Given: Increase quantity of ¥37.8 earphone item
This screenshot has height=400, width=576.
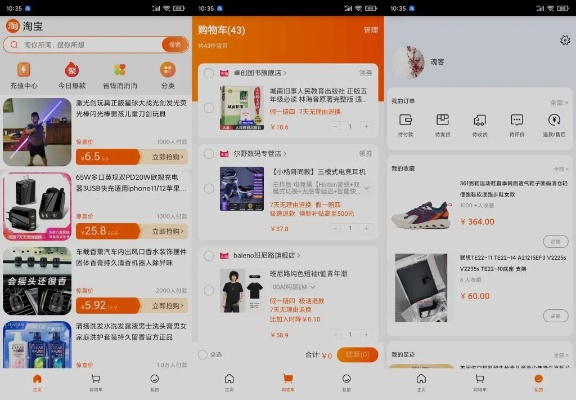Looking at the screenshot, I should (x=366, y=228).
